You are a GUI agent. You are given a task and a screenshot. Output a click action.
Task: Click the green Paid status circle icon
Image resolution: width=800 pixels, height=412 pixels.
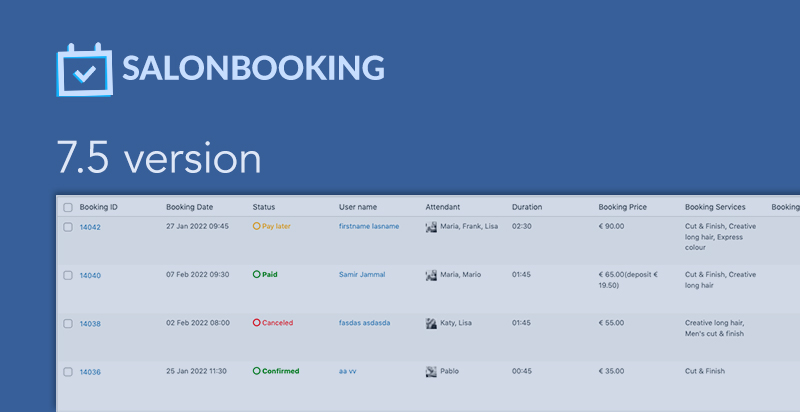point(257,274)
